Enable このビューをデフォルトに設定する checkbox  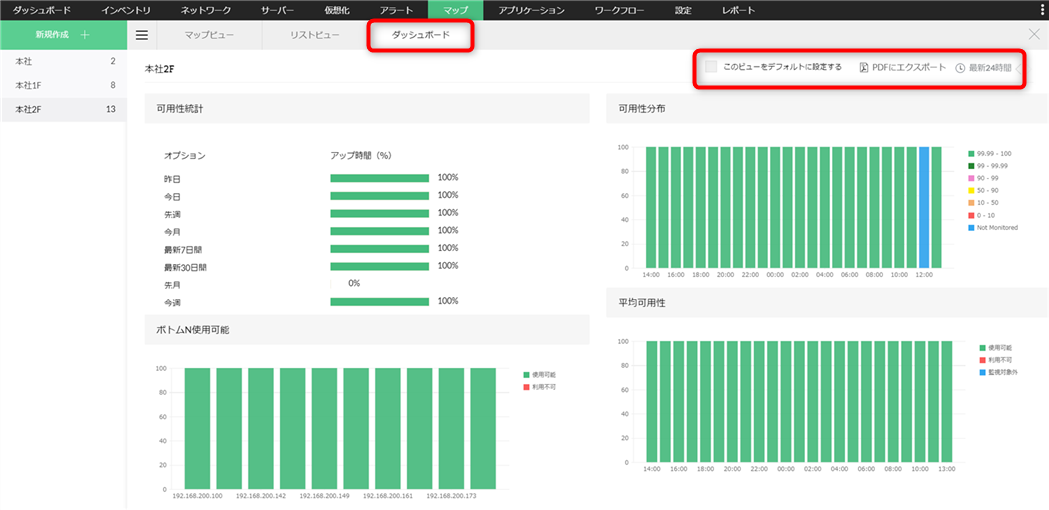coord(711,67)
